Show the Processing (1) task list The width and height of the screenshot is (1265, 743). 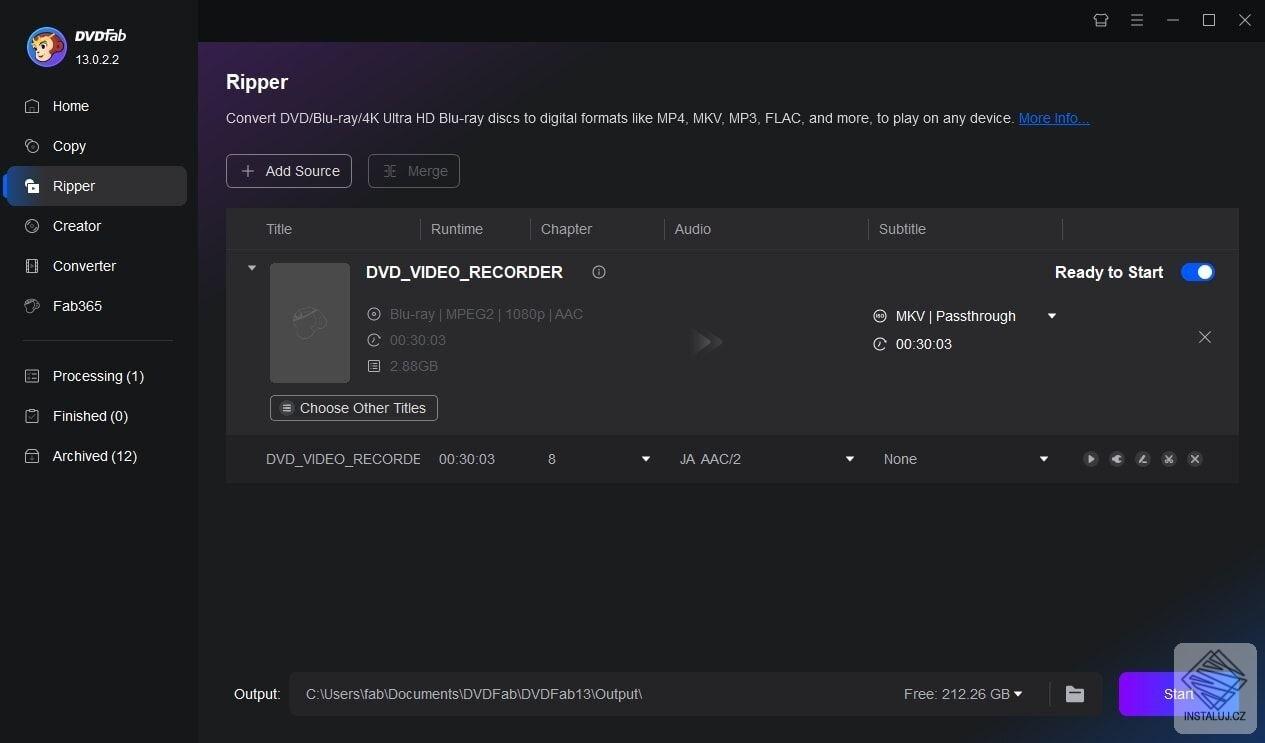point(96,376)
